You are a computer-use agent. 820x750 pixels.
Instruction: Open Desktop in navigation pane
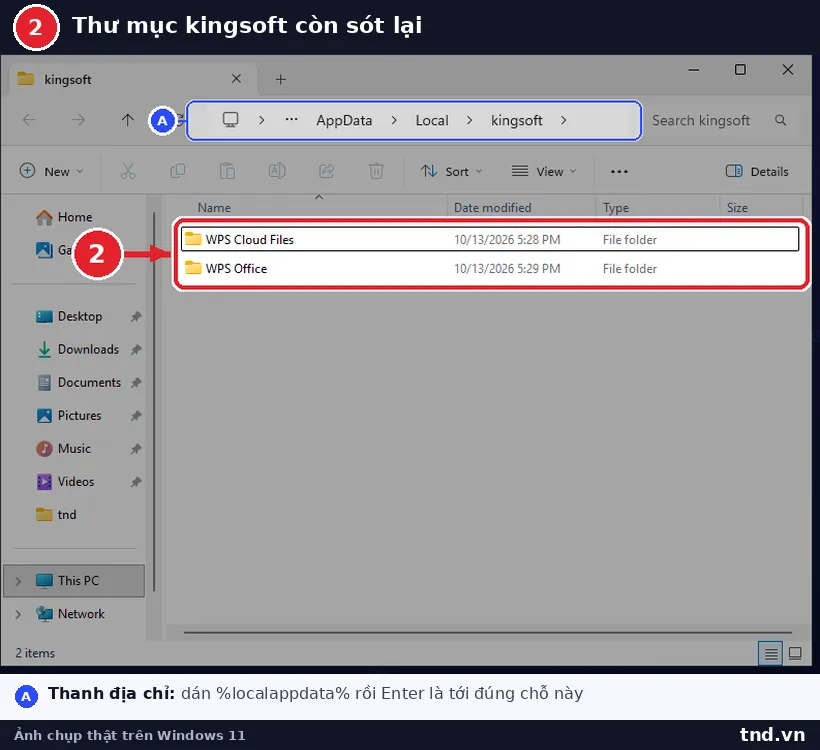coord(69,316)
